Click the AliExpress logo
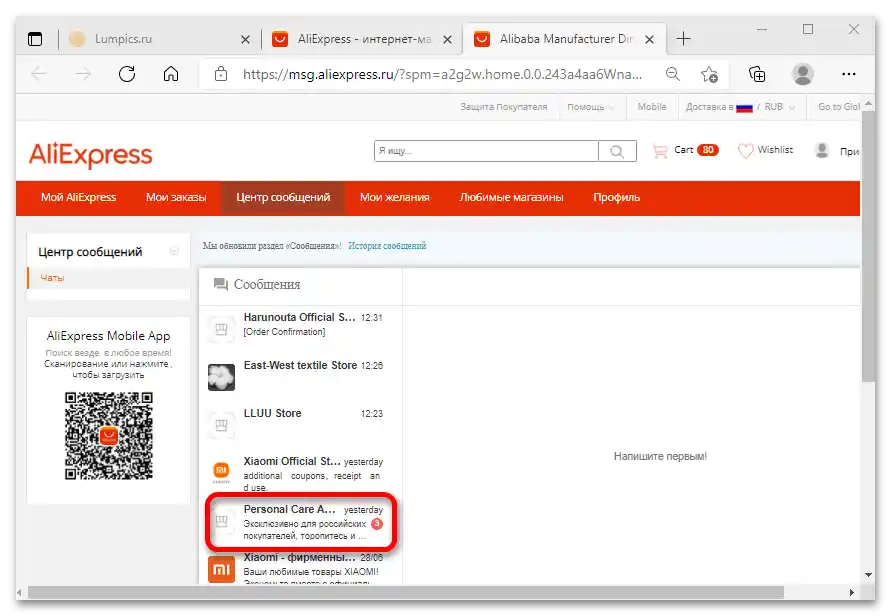Image resolution: width=891 pixels, height=616 pixels. coord(90,155)
